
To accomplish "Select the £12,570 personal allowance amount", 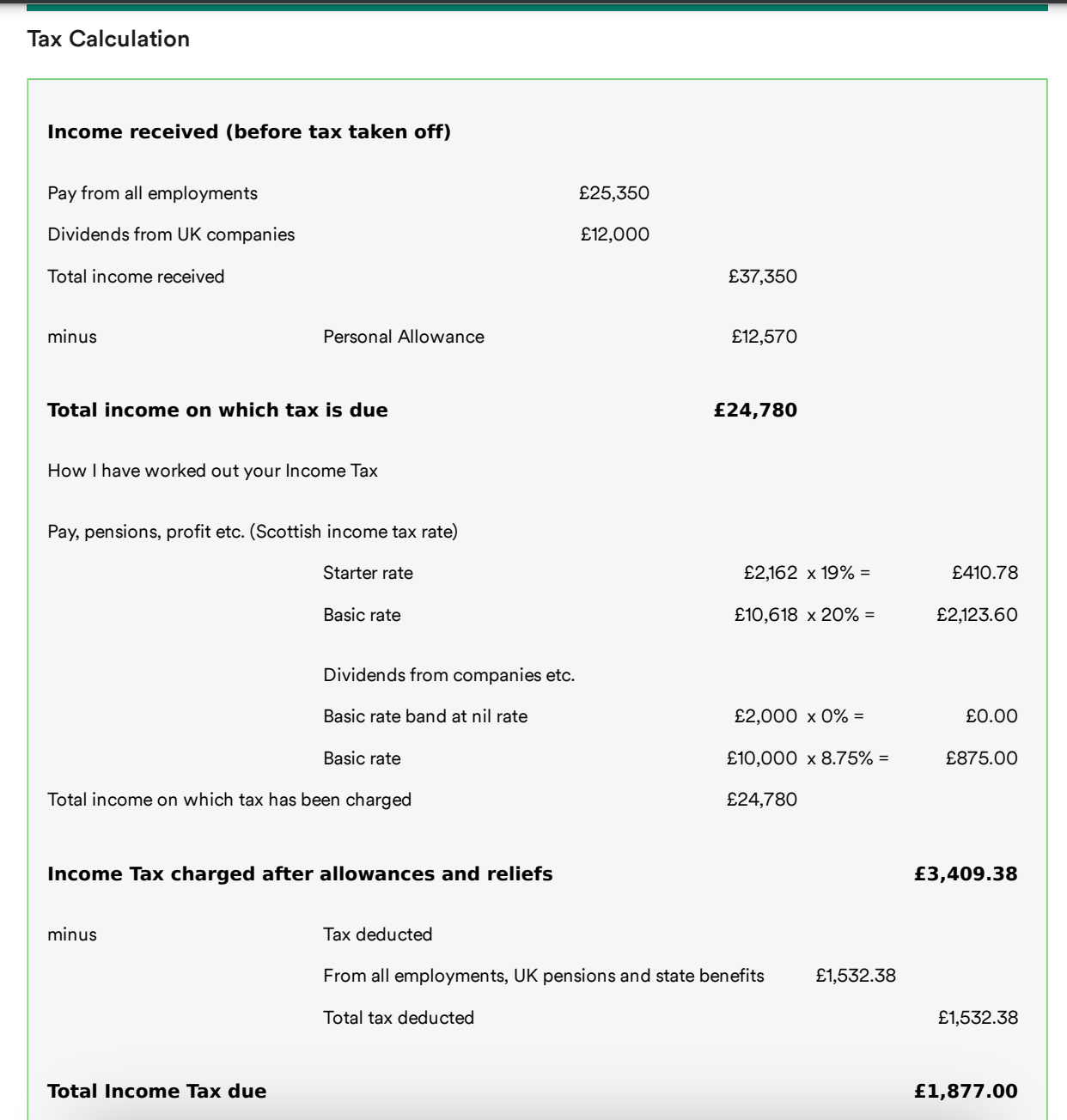I will point(764,337).
